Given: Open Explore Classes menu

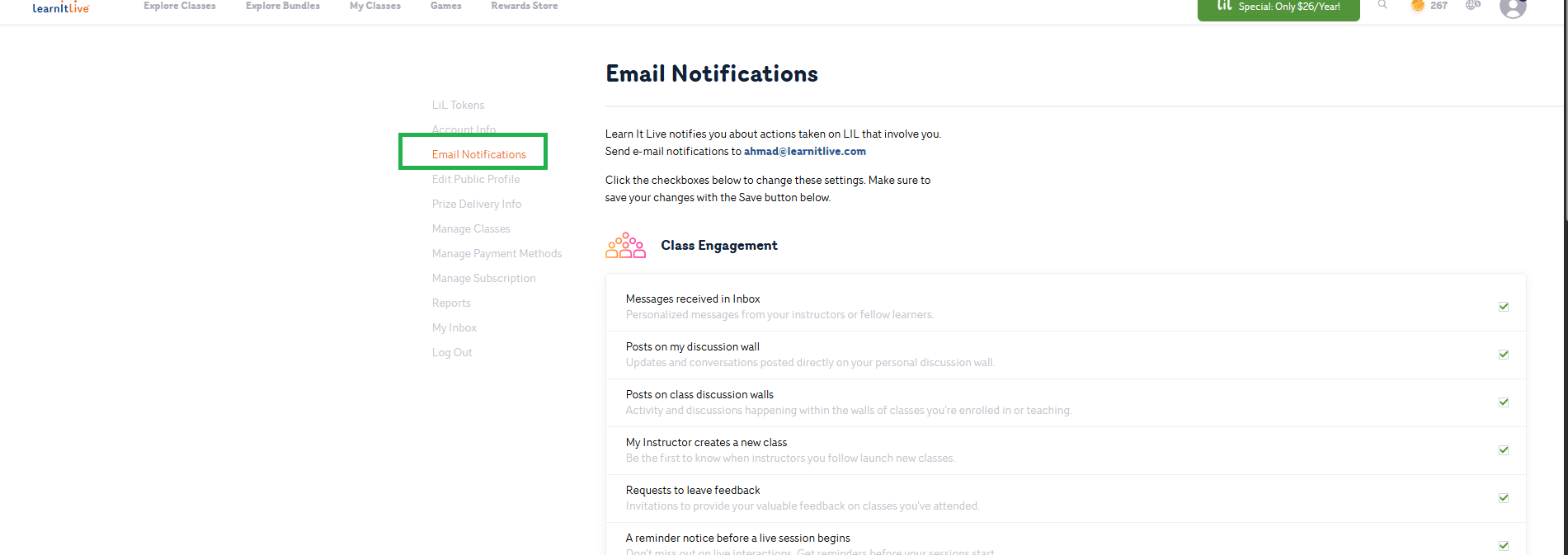Looking at the screenshot, I should click(x=180, y=6).
